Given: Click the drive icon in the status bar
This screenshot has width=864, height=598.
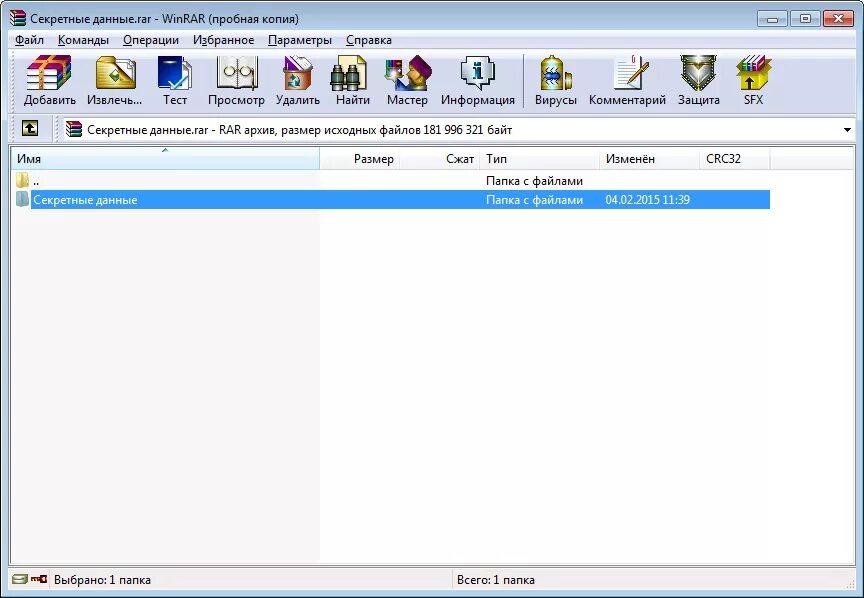Looking at the screenshot, I should point(20,579).
